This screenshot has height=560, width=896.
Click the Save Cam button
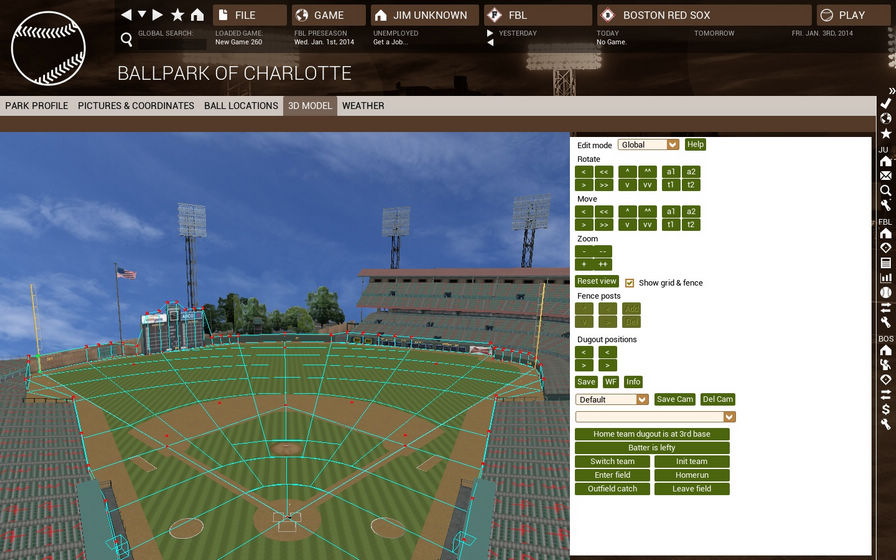point(675,399)
